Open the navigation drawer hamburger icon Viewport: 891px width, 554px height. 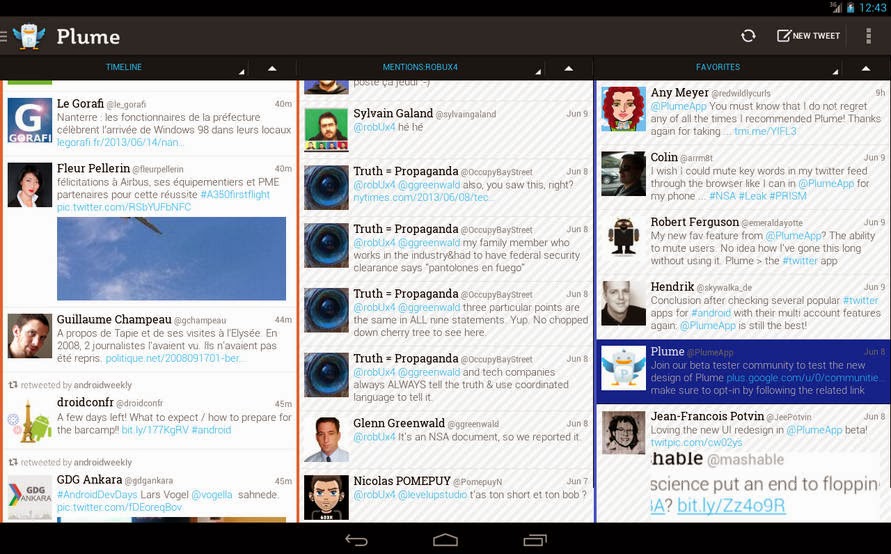tap(3, 37)
